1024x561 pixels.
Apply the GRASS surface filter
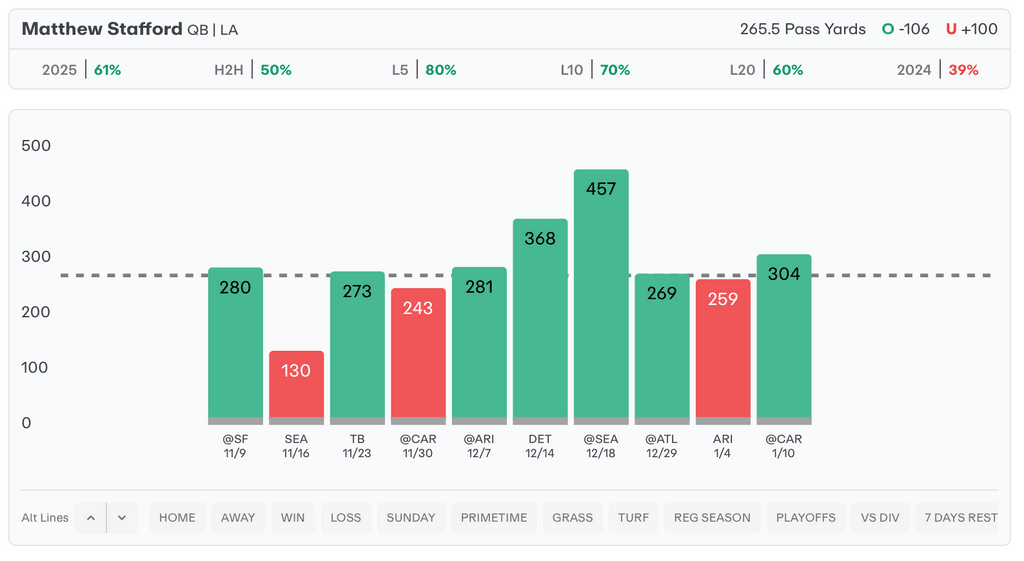[573, 518]
